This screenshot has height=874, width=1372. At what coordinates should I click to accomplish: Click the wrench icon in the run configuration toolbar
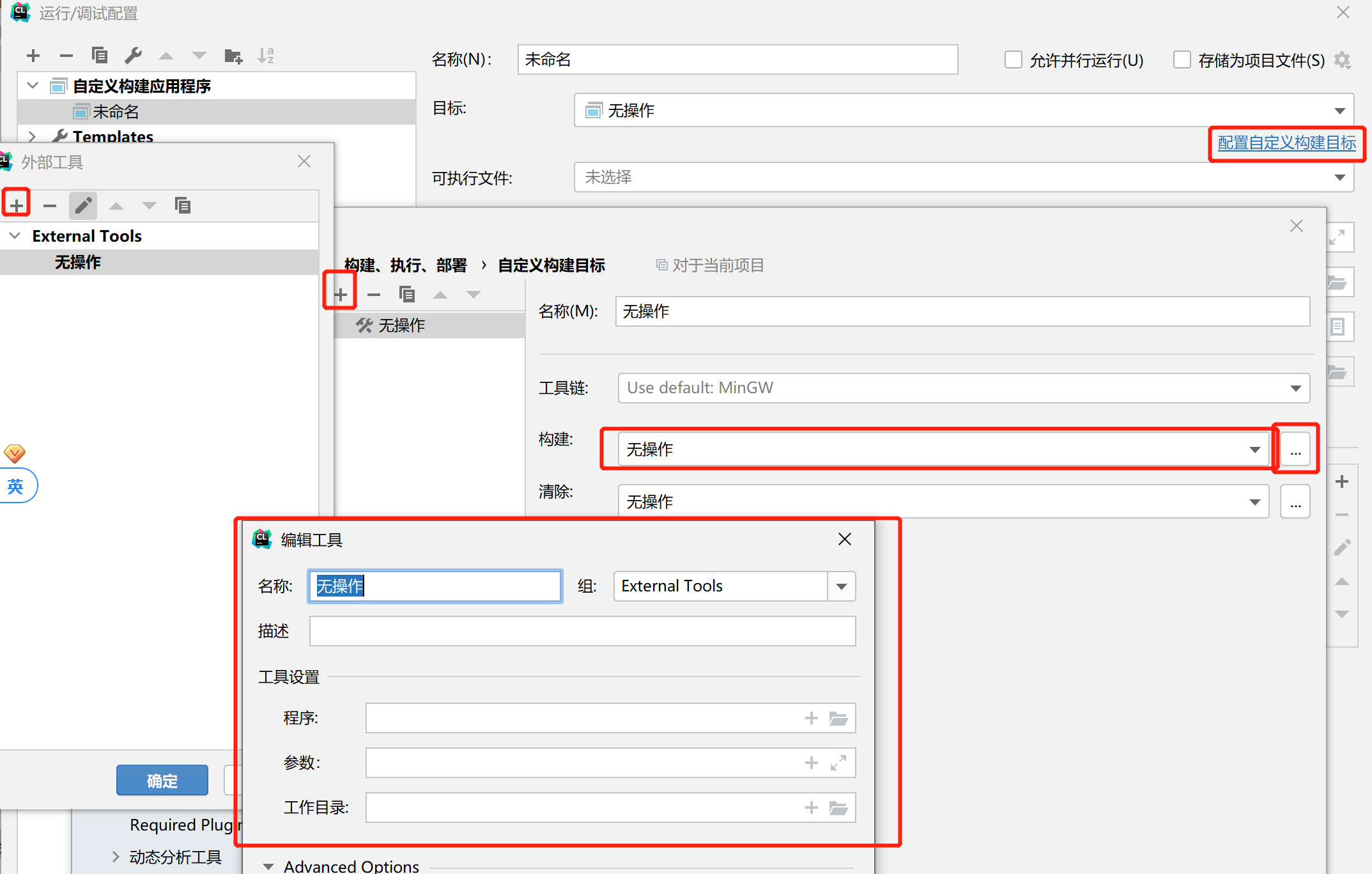point(133,56)
